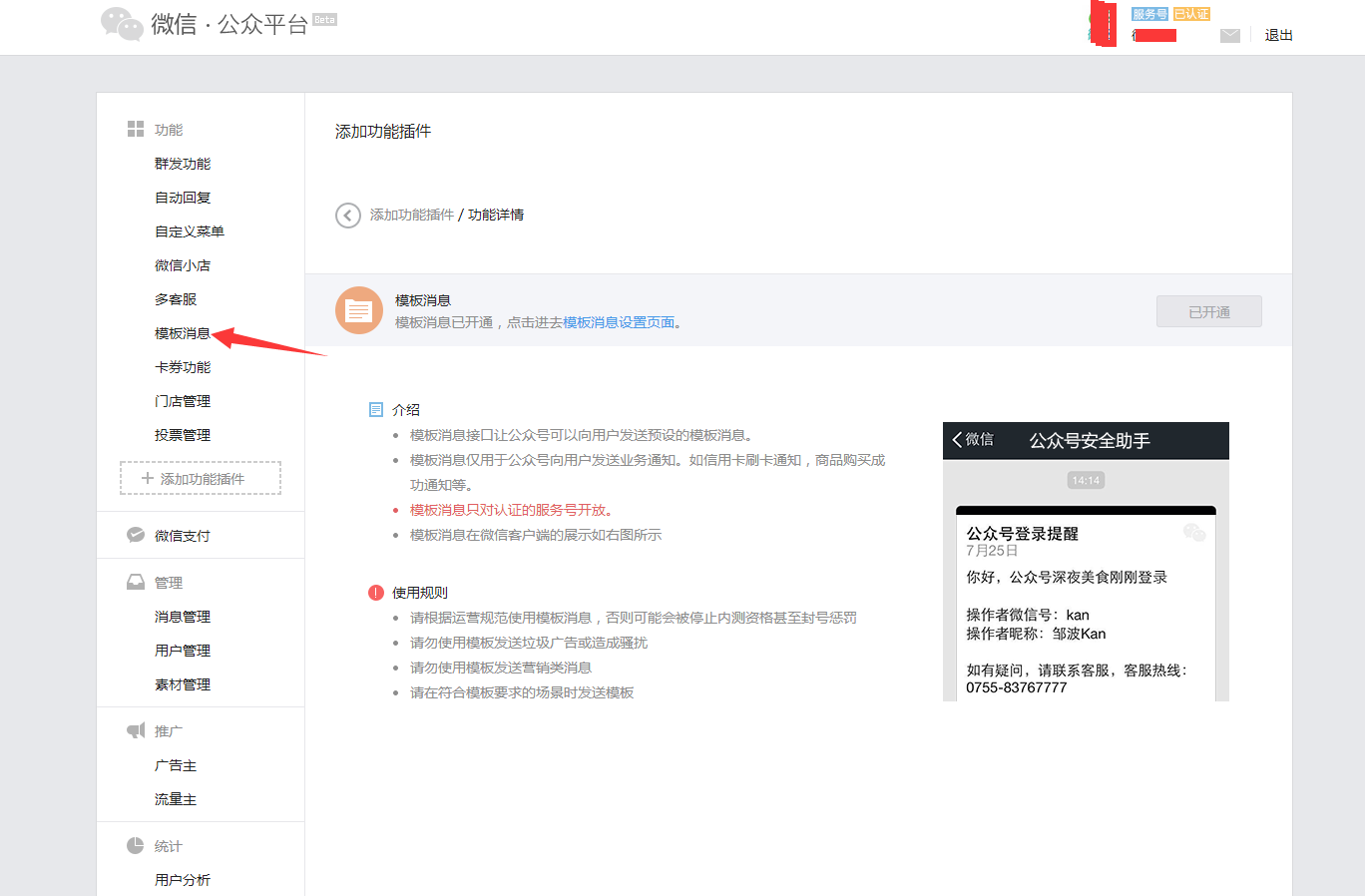Click the 公众号安全助手 preview title
Viewport: 1365px width, 896px height.
[x=1090, y=440]
